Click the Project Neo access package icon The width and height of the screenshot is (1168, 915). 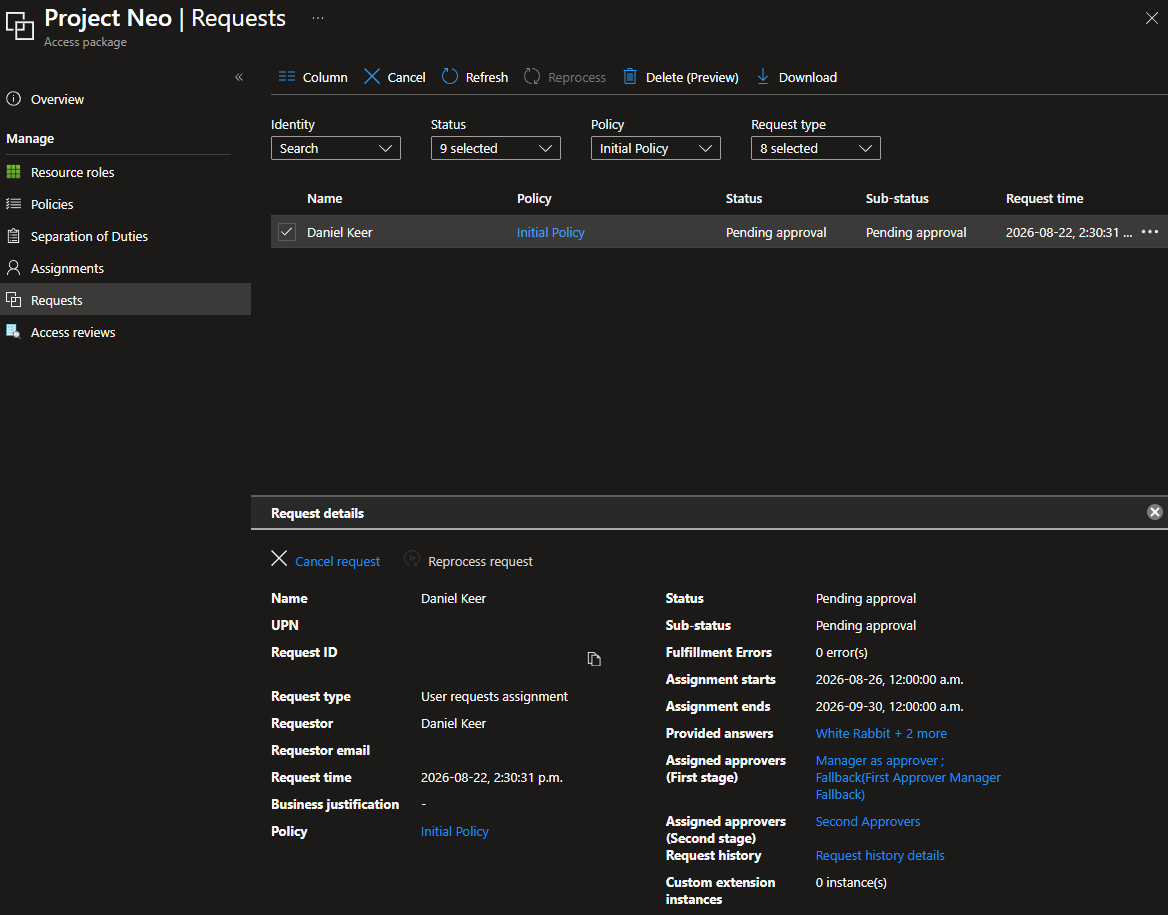click(19, 25)
